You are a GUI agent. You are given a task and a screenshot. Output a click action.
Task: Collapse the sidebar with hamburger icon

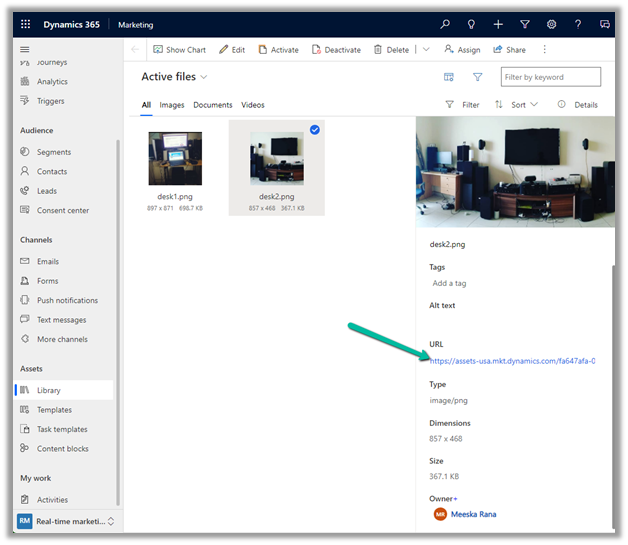pyautogui.click(x=25, y=49)
